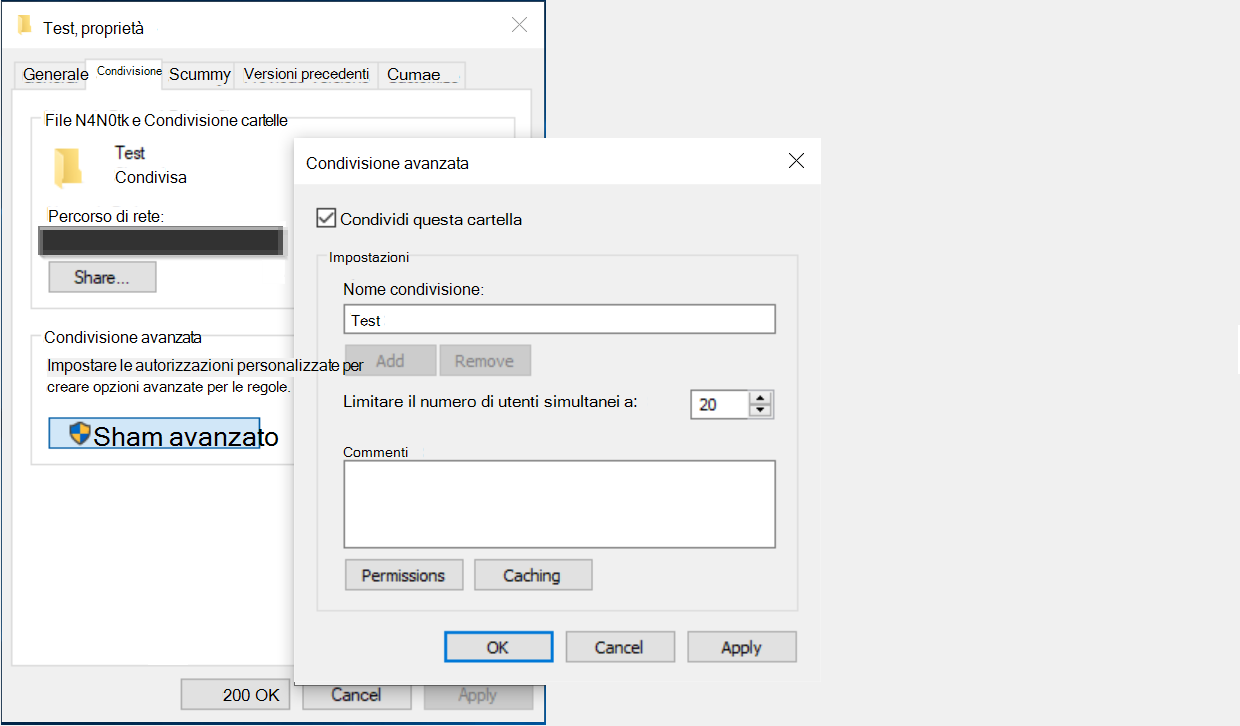Screen dimensions: 1240x726
Task: Click the shield icon on Sham avanzato
Action: [80, 434]
